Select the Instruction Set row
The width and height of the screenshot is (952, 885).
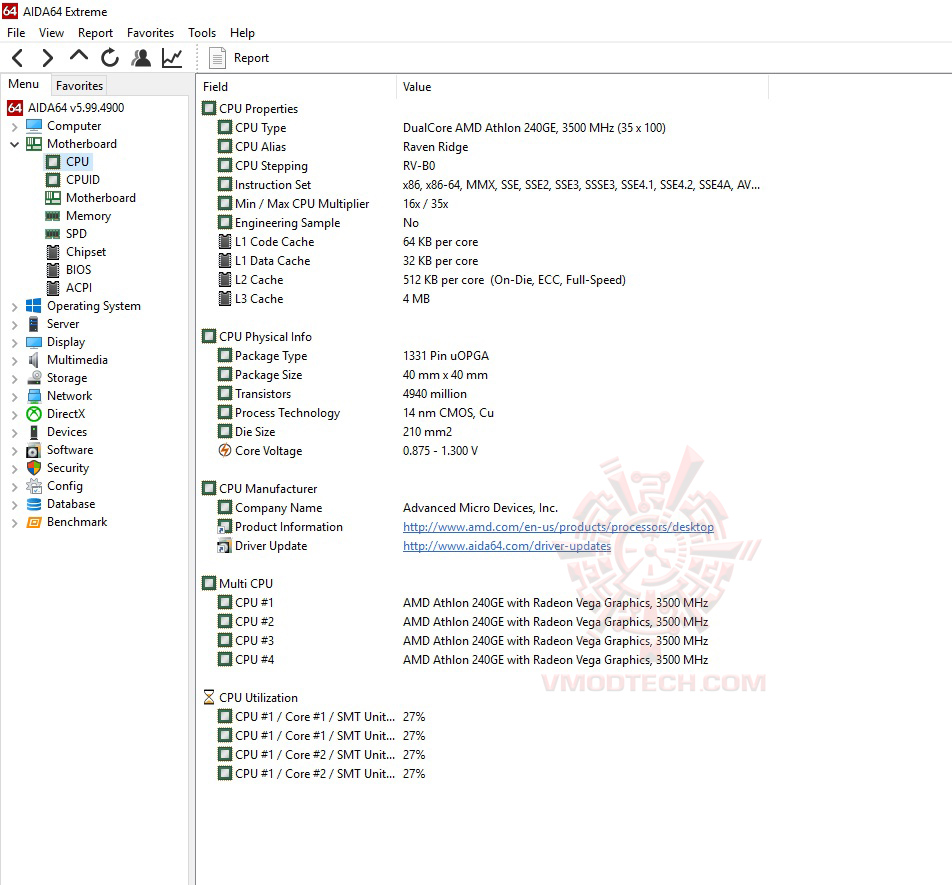pos(483,185)
